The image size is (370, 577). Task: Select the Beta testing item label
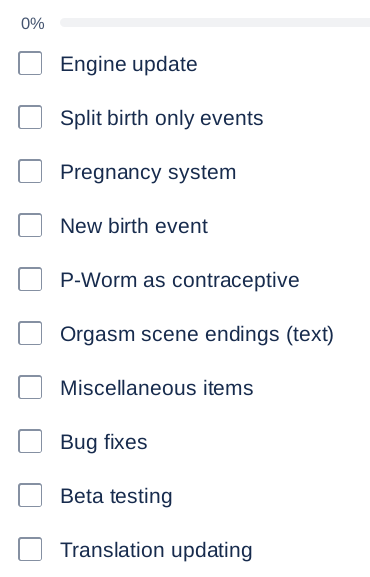pos(116,496)
